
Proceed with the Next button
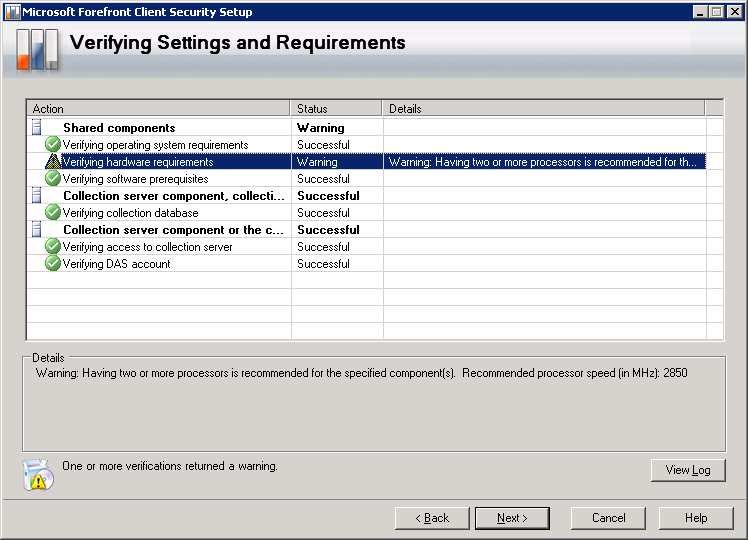512,518
